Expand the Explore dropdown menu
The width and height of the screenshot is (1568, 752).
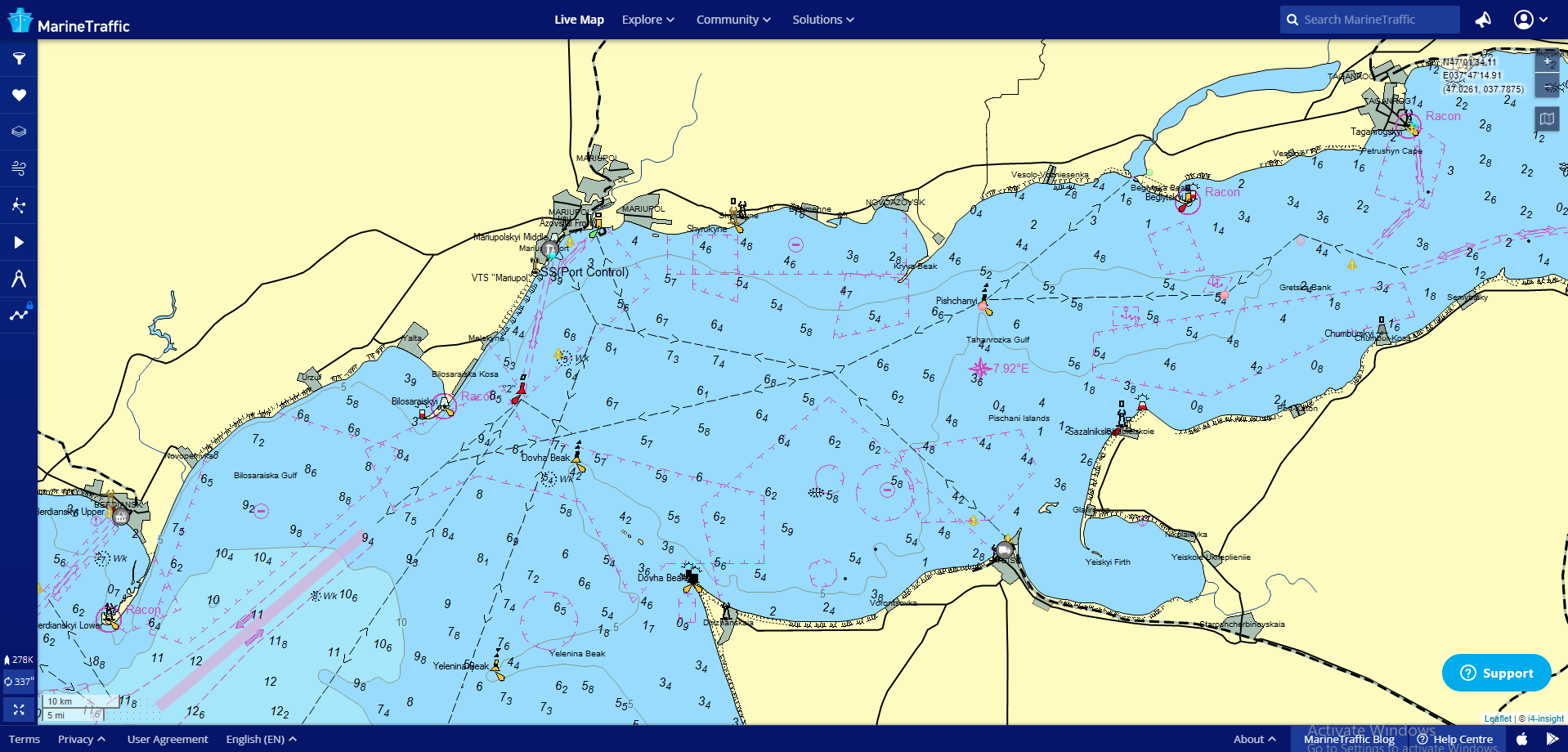click(x=647, y=20)
